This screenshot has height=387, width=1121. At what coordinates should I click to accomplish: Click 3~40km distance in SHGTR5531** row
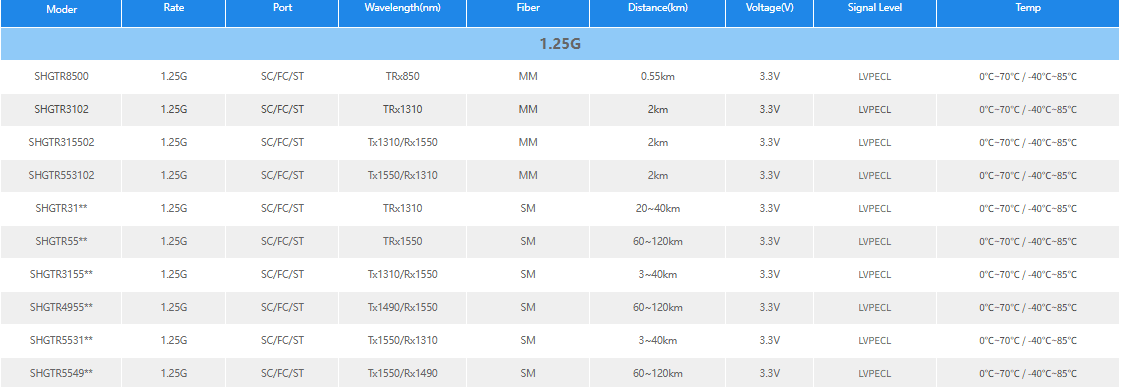coord(658,340)
